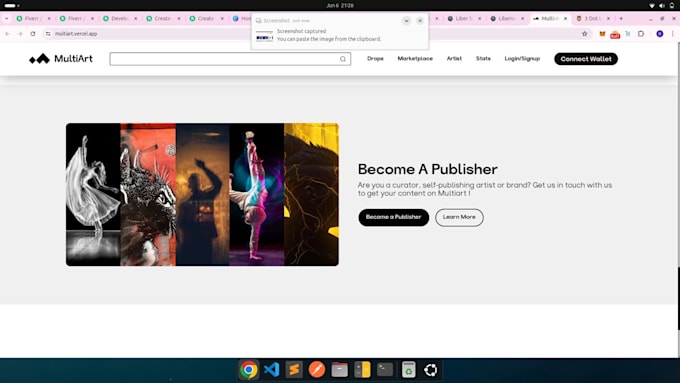Open the Drops navigation link

coord(375,59)
